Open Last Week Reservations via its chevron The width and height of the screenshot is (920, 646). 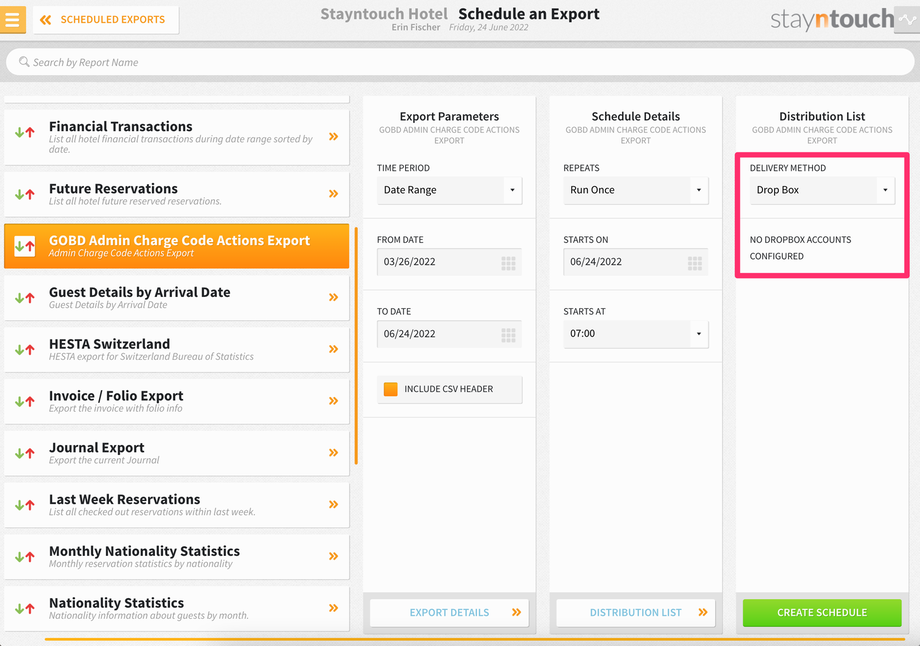333,504
